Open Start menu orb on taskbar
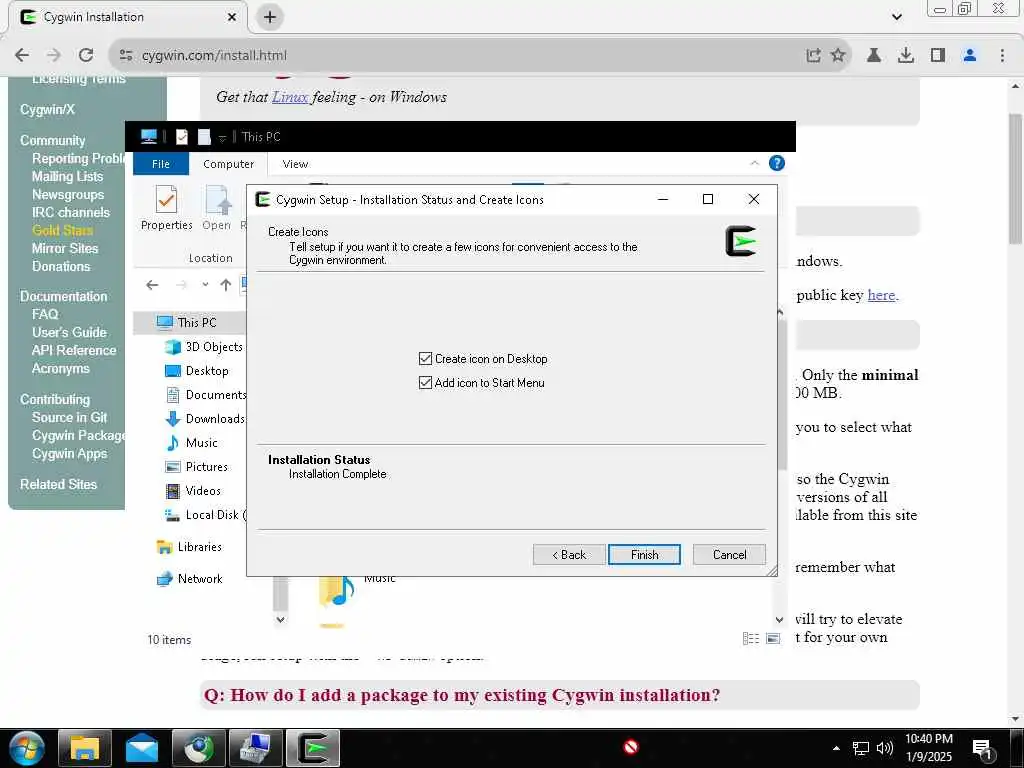 26,748
